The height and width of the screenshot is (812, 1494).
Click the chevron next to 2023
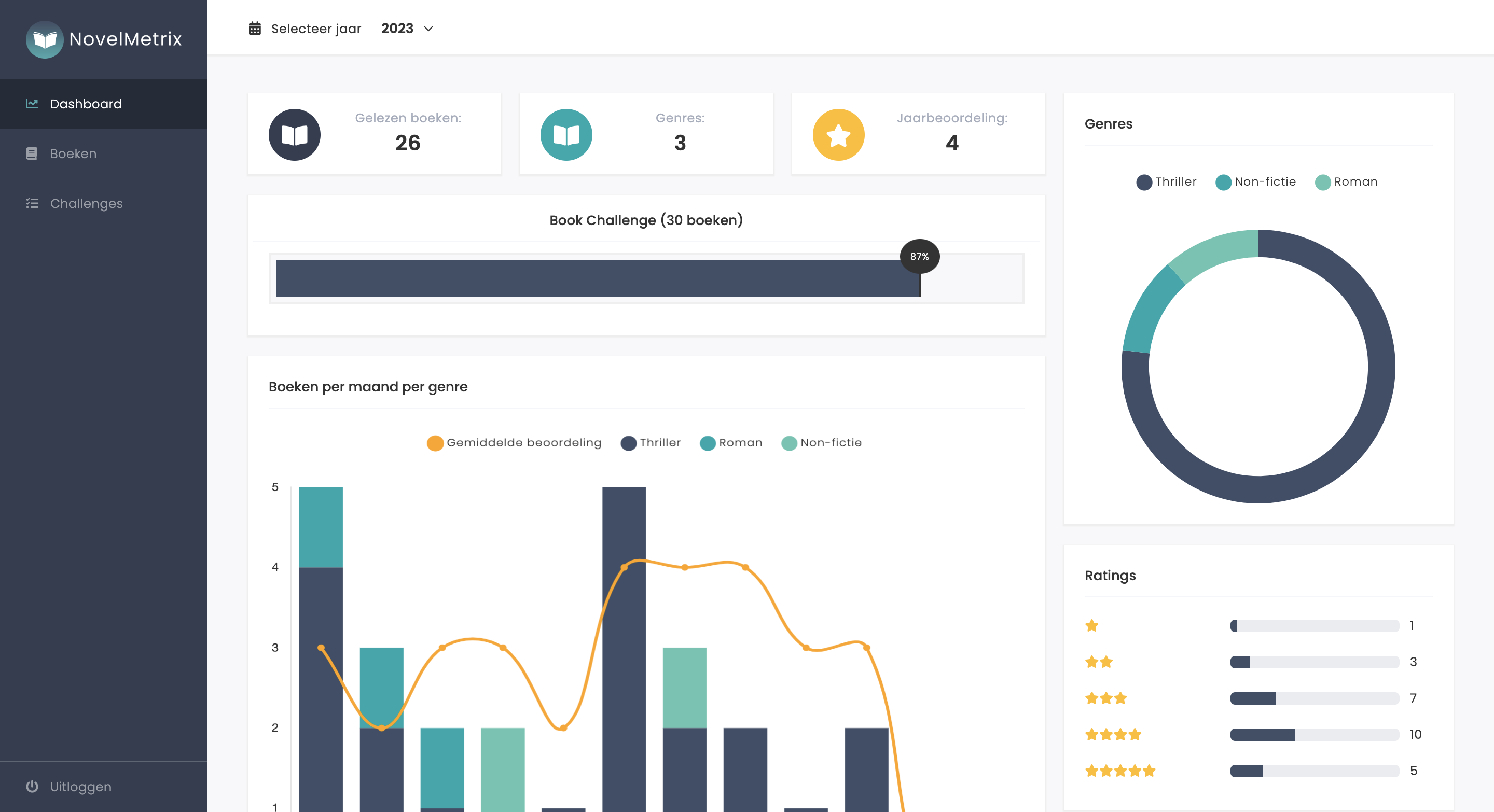click(x=428, y=29)
